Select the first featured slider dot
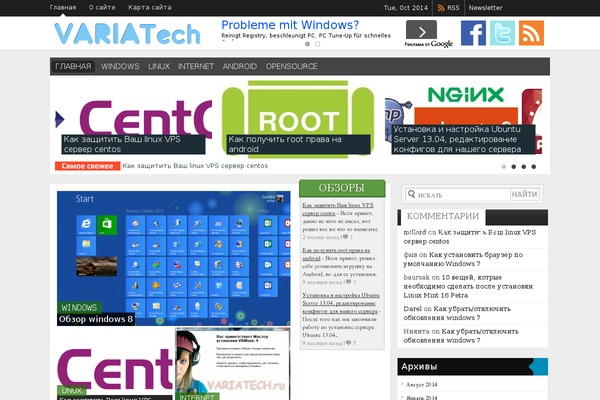This screenshot has width=600, height=400. [x=504, y=167]
